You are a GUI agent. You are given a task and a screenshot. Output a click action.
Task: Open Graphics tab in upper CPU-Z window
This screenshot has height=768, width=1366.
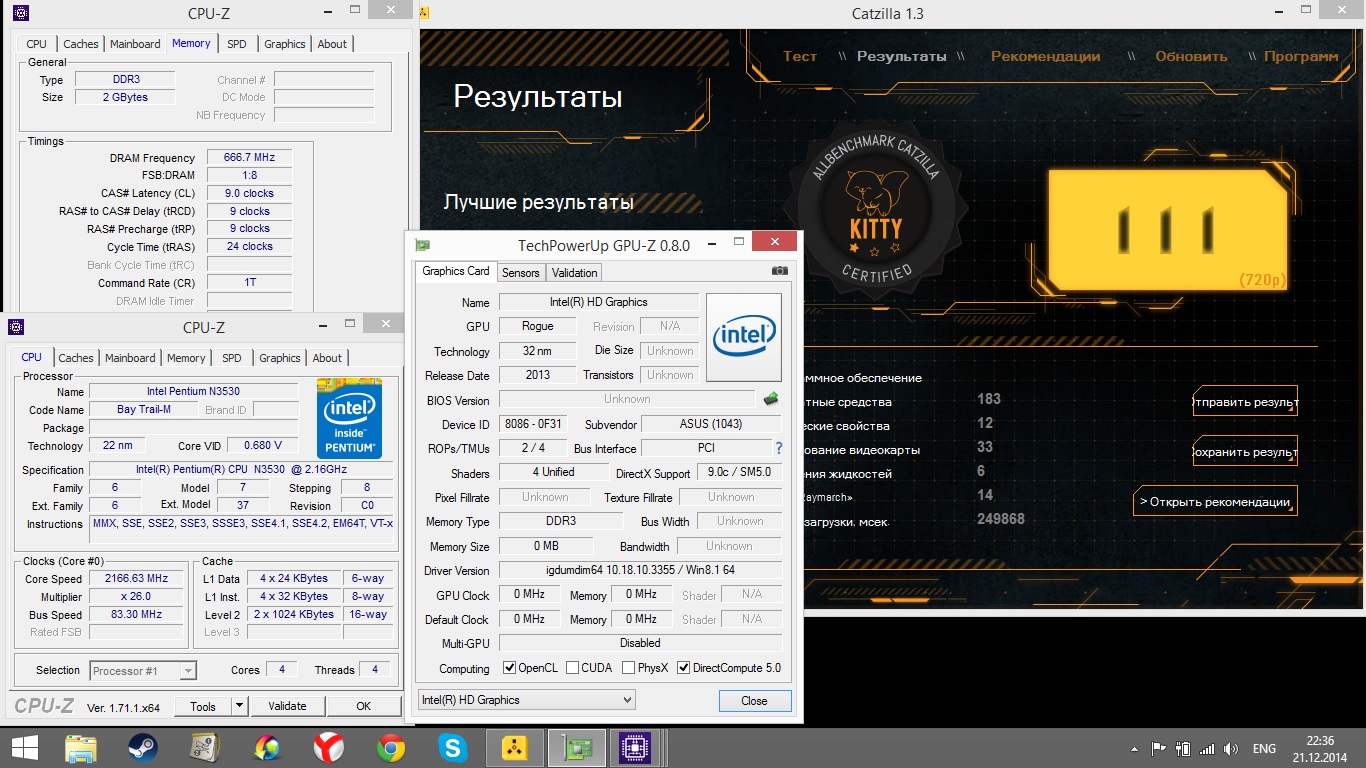(284, 44)
